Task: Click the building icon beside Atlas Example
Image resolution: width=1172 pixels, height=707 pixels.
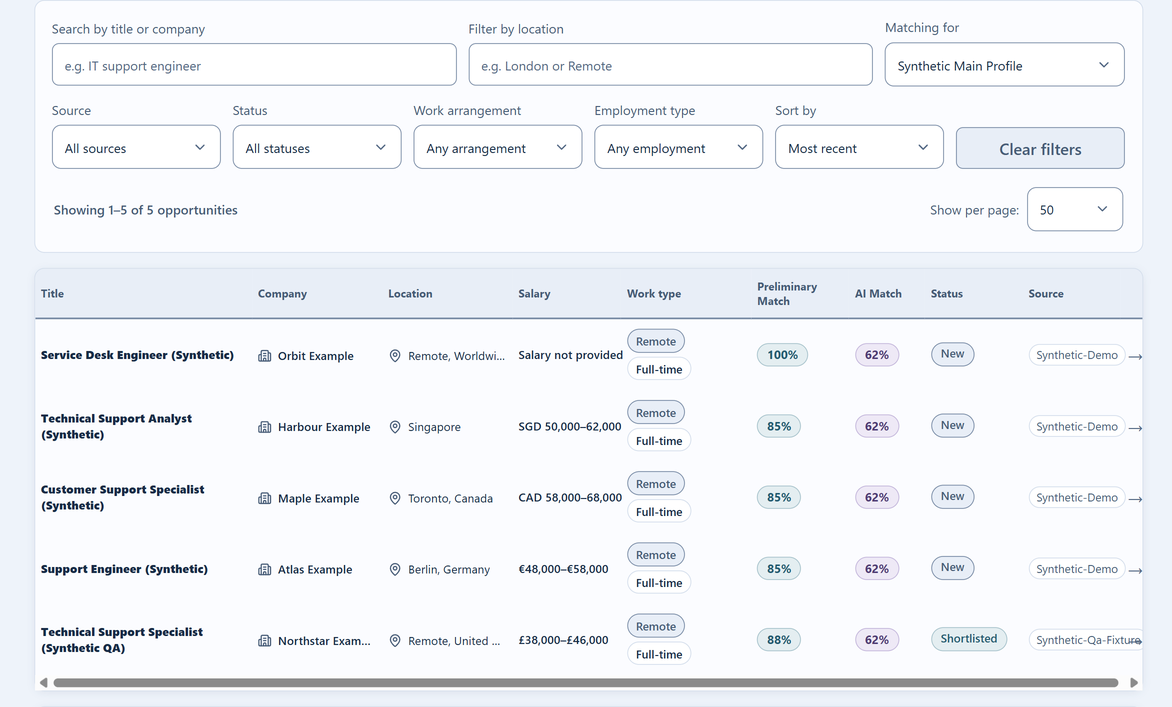Action: click(x=265, y=569)
